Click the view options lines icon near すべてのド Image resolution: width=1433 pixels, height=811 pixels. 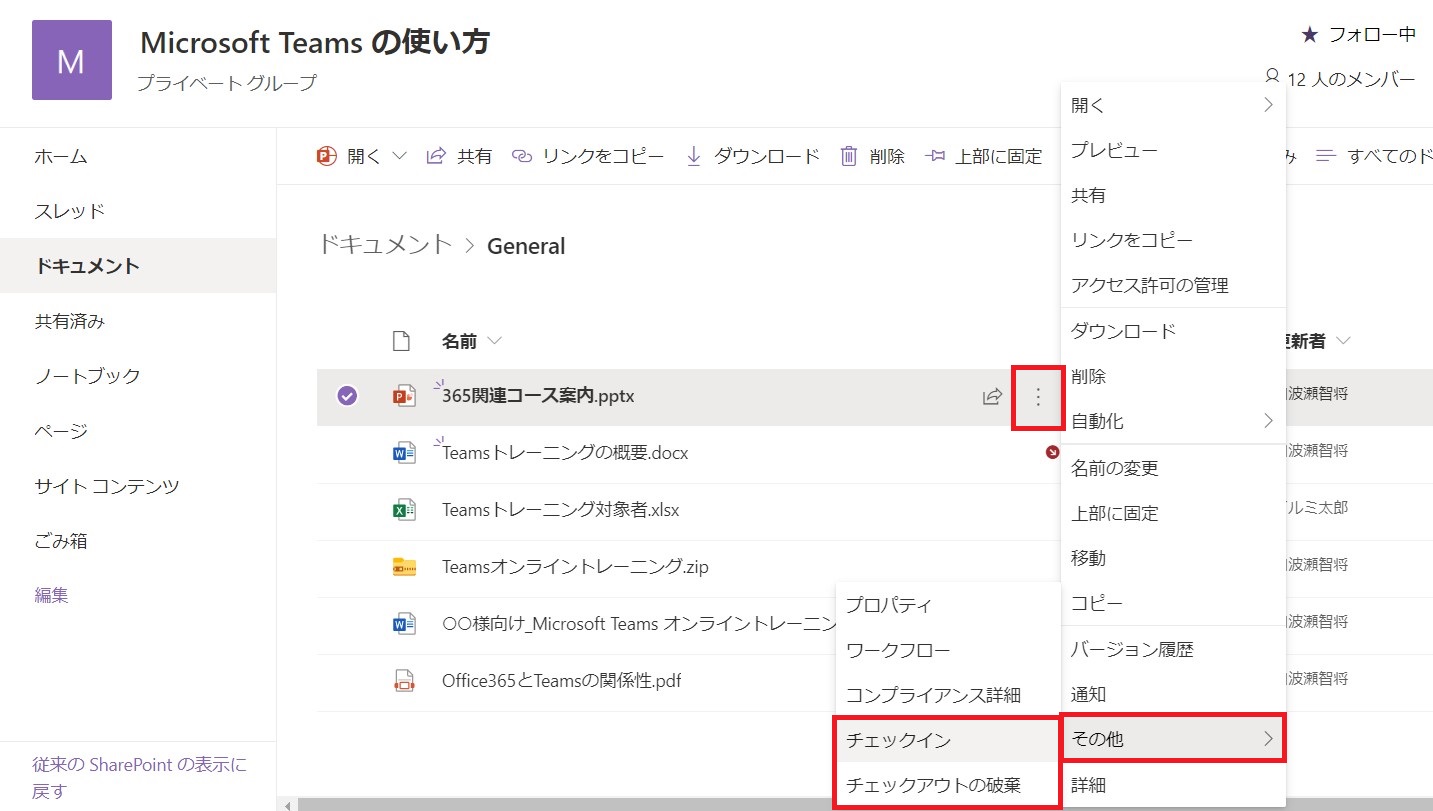tap(1326, 156)
